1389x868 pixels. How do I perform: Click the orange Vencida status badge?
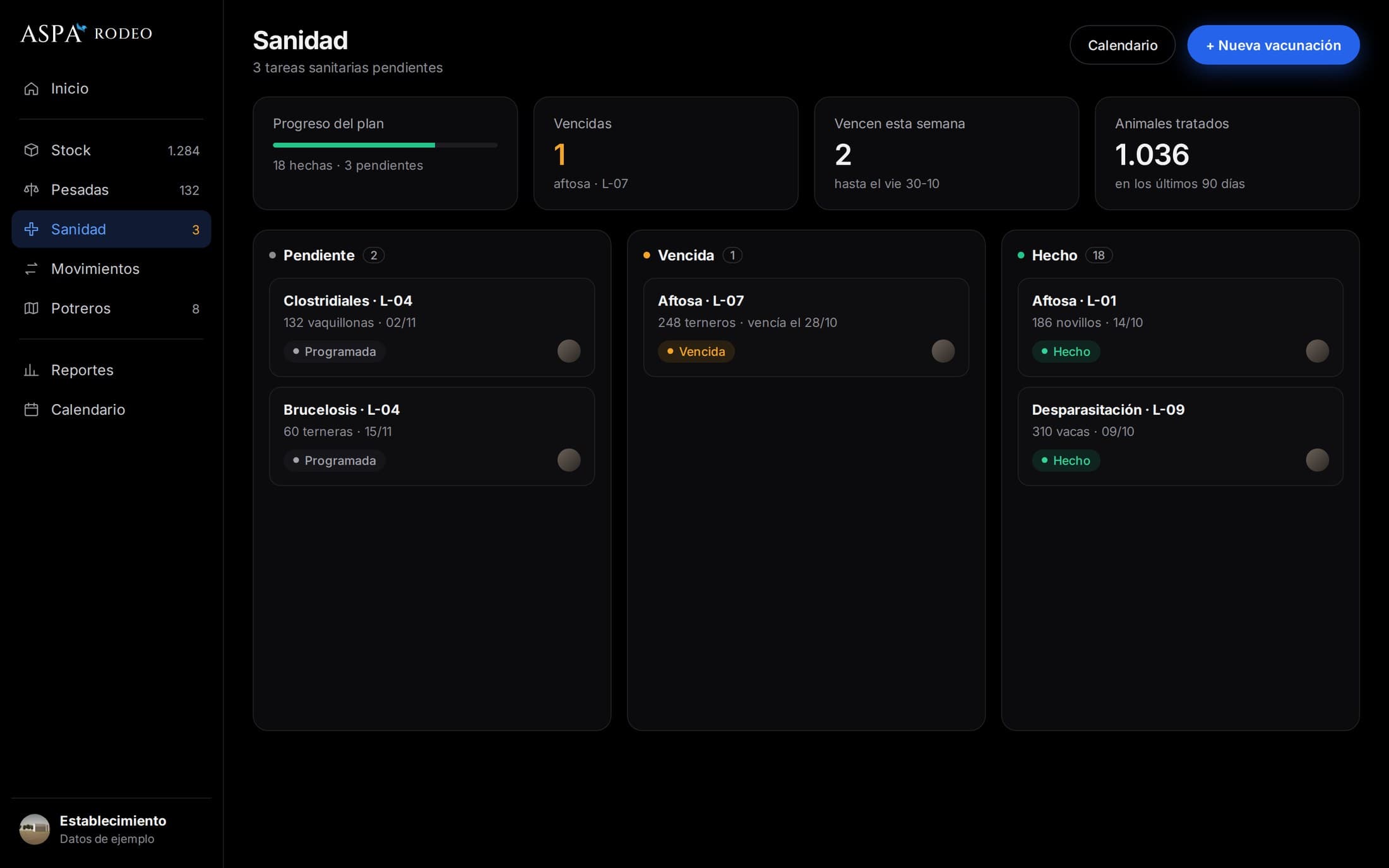tap(696, 352)
